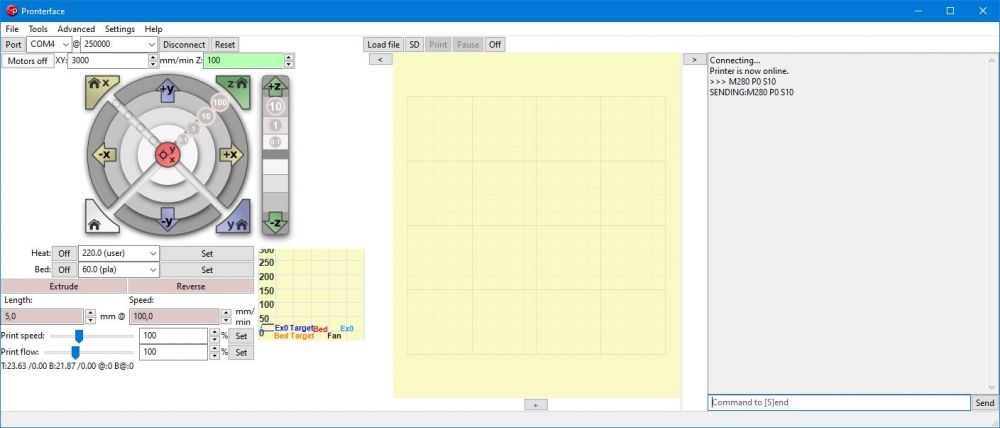1000x428 pixels.
Task: Click the SD button
Action: 415,45
